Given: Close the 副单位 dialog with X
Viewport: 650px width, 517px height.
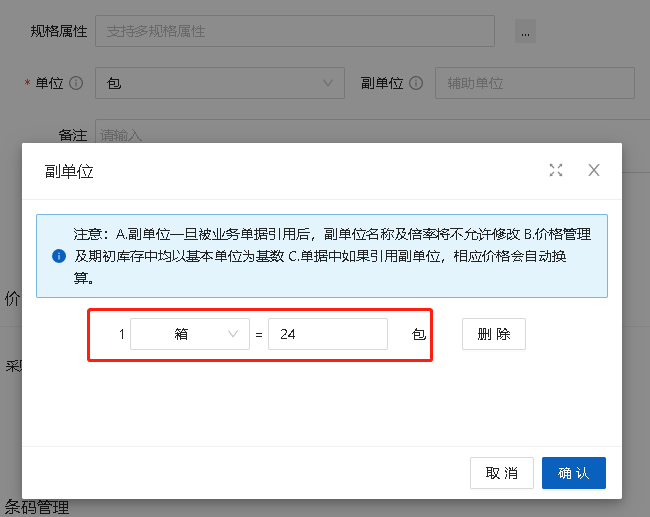Looking at the screenshot, I should [x=594, y=170].
